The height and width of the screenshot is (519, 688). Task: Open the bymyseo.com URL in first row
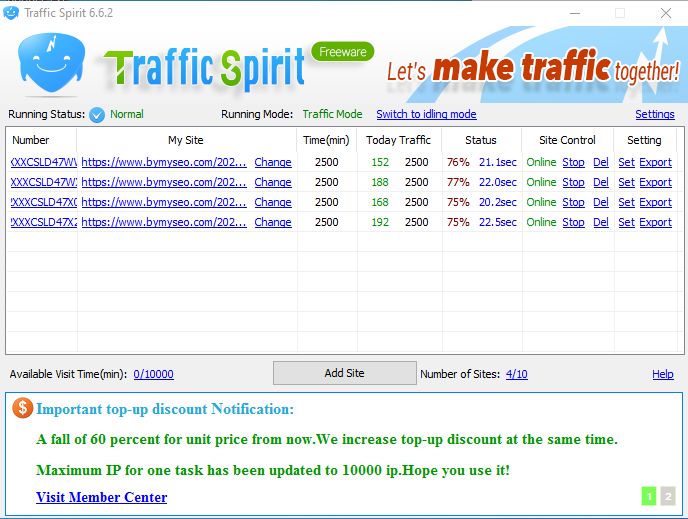pos(164,162)
